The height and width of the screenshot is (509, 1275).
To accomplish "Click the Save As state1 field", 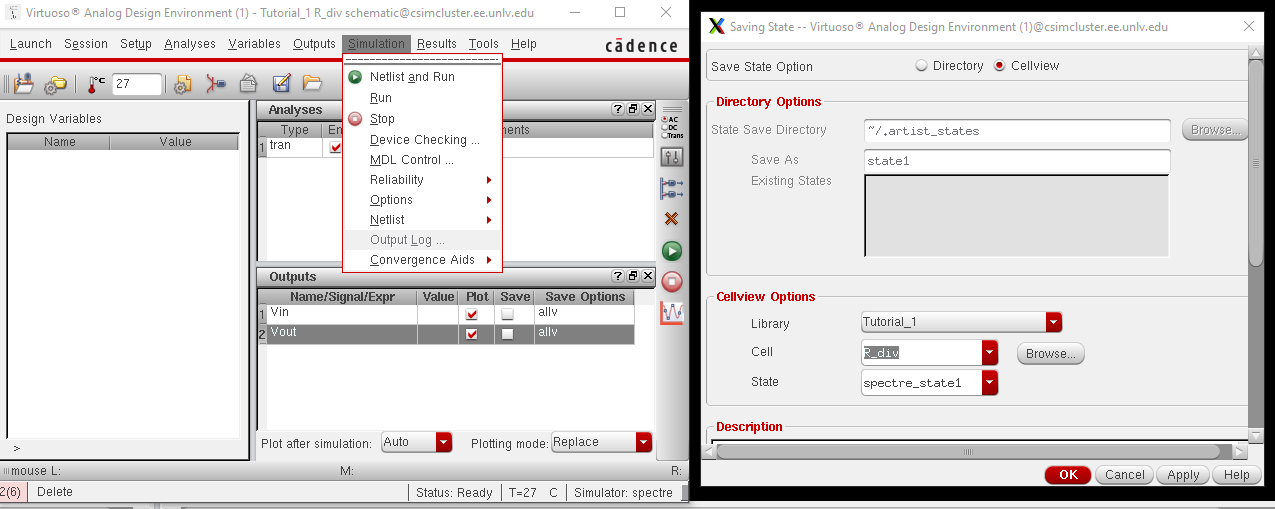I will coord(1017,160).
